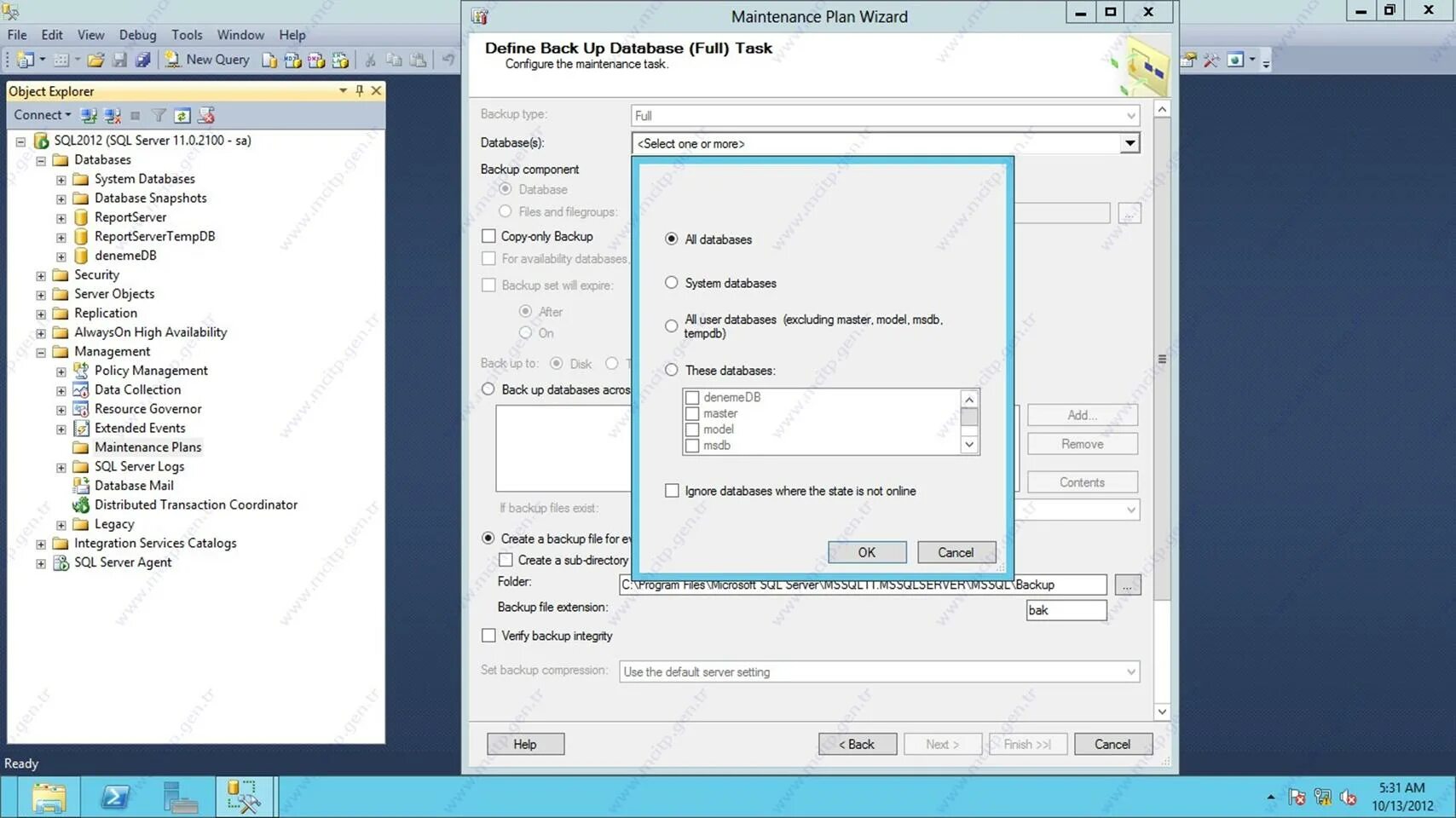Enable Verify backup integrity checkbox
The width and height of the screenshot is (1456, 818).
tap(488, 636)
